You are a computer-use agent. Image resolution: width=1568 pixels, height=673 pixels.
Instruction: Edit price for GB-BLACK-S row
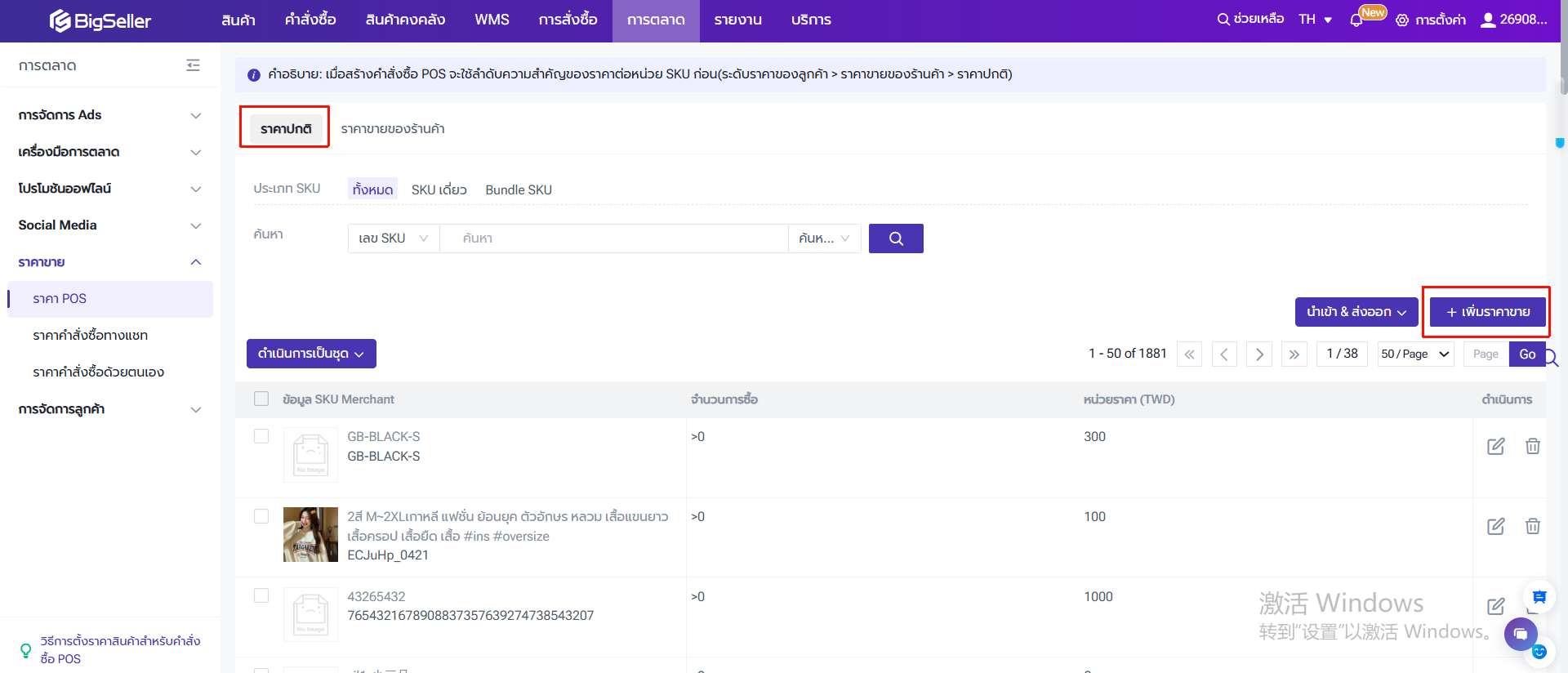click(1495, 446)
